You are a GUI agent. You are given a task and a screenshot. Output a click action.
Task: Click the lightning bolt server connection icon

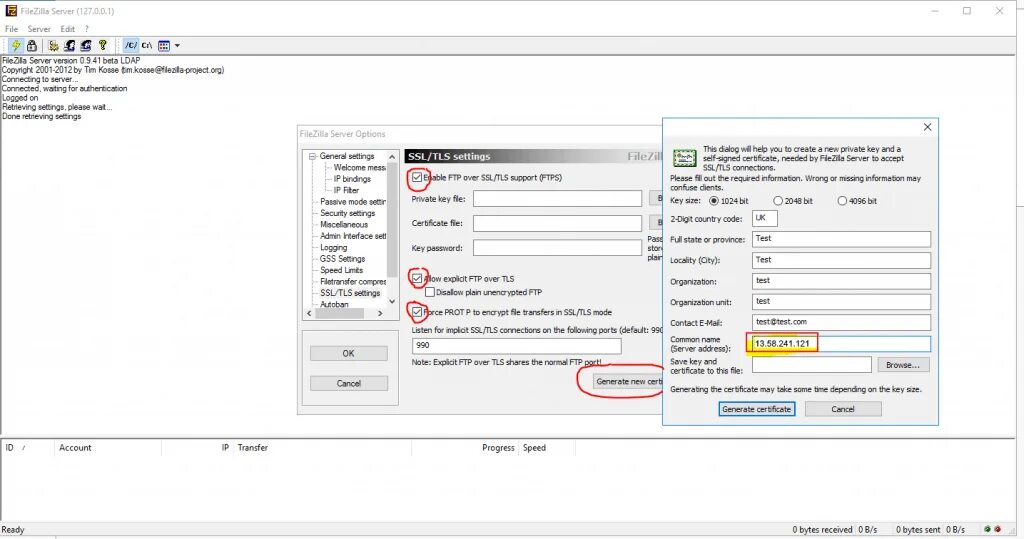coord(15,45)
